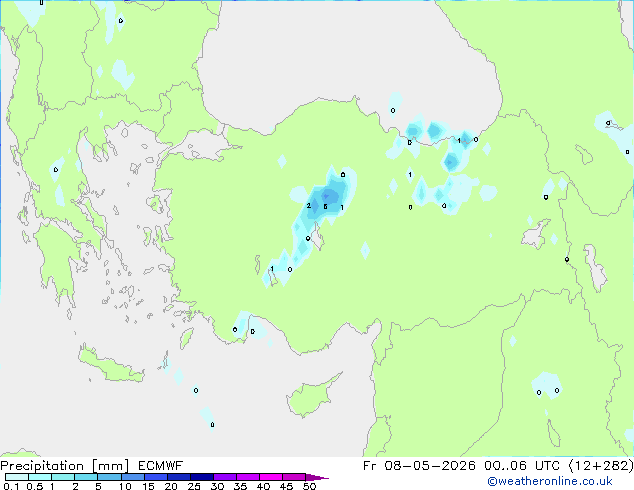Click the legend scale label '0.1'

point(10,486)
